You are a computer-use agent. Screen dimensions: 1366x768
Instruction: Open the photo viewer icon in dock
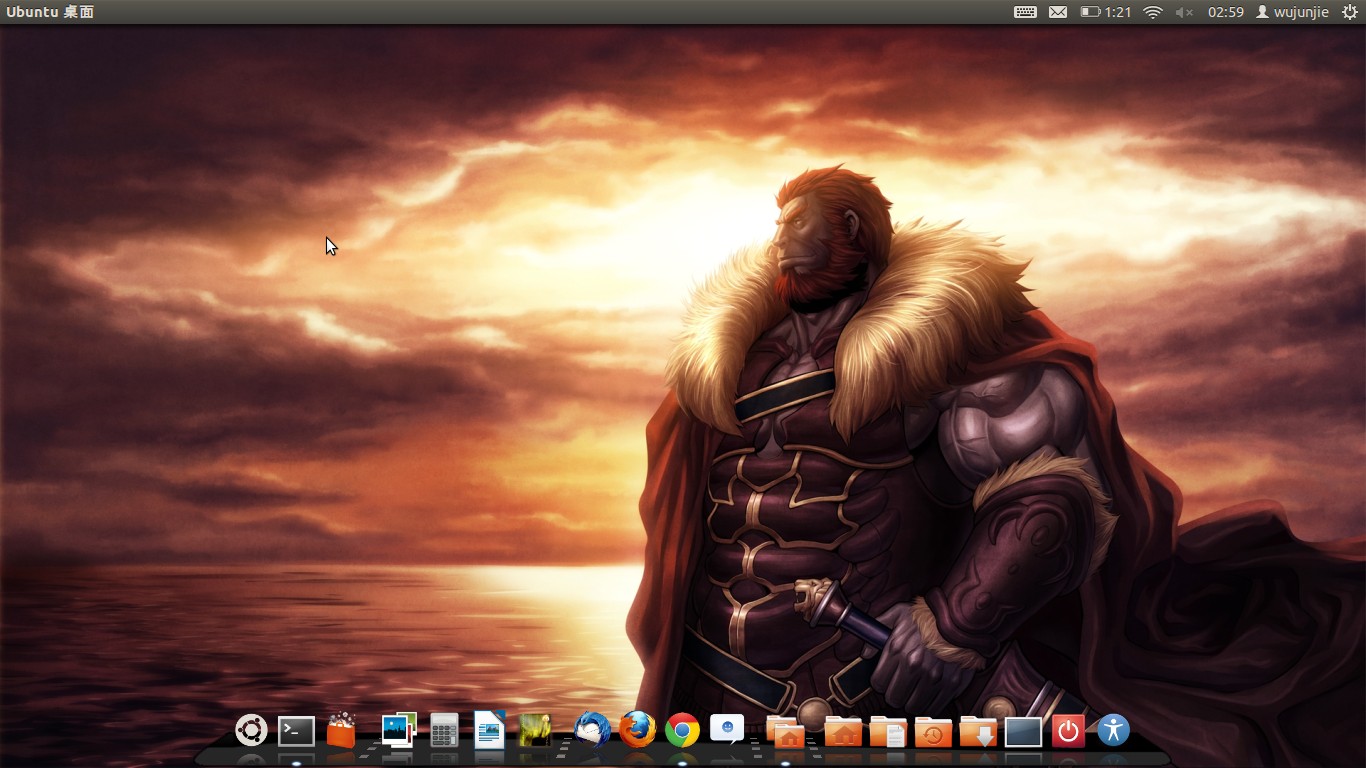(x=398, y=730)
